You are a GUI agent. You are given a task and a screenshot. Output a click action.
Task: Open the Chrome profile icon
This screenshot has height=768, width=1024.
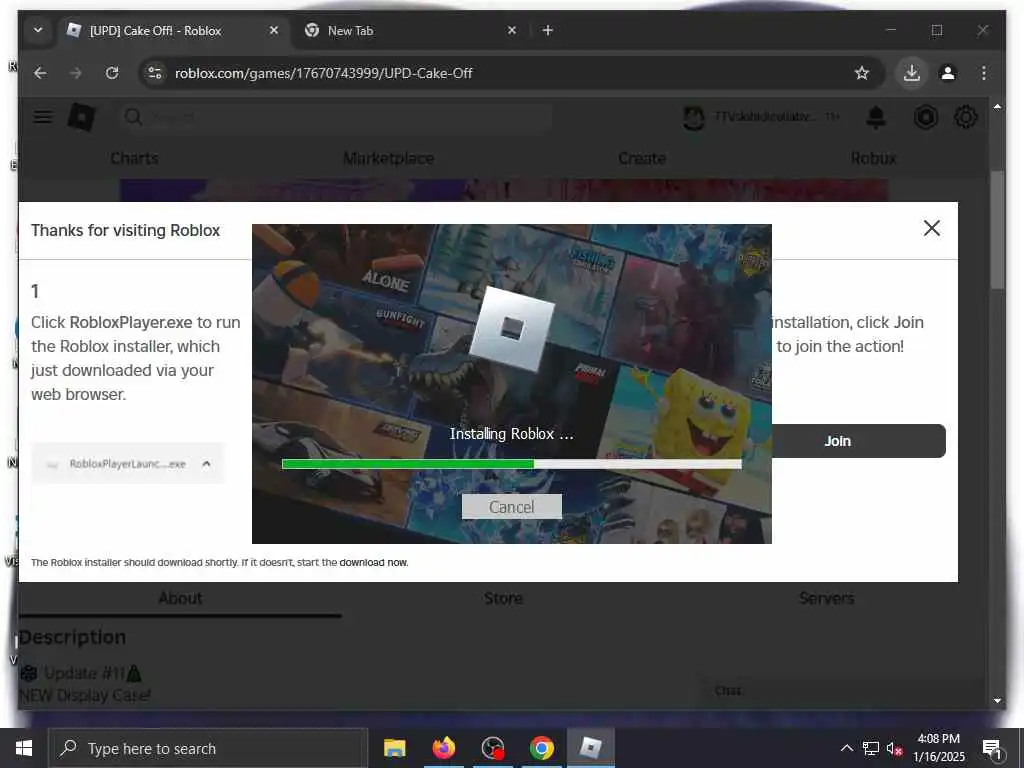[948, 73]
